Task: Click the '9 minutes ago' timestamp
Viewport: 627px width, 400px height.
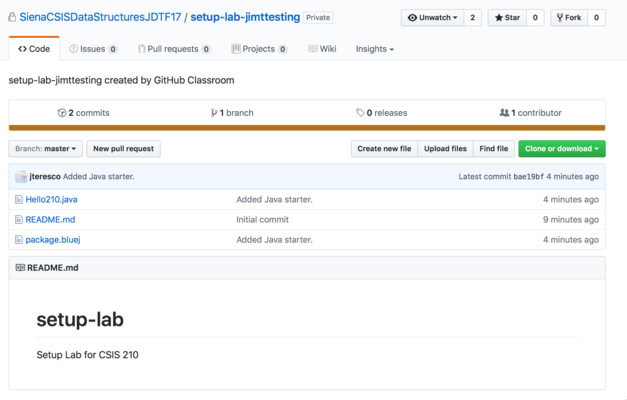Action: 571,219
